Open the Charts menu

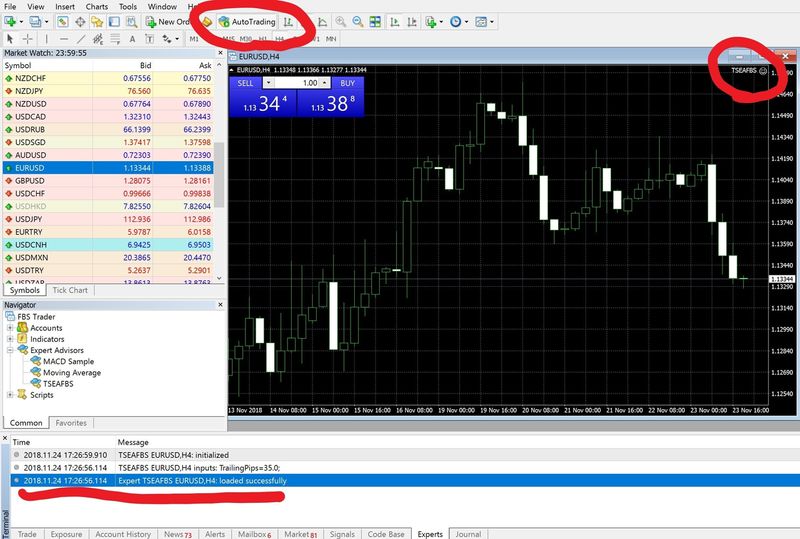point(97,6)
